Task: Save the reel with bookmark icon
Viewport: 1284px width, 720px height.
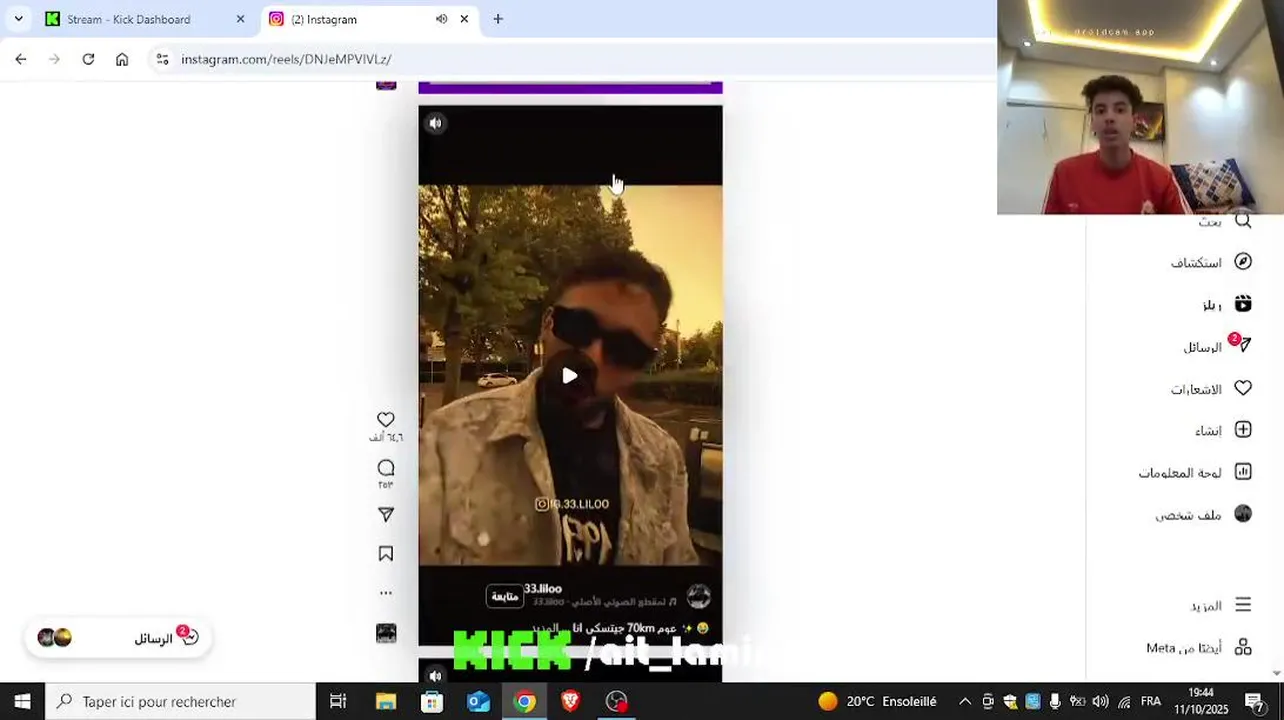Action: [x=386, y=554]
